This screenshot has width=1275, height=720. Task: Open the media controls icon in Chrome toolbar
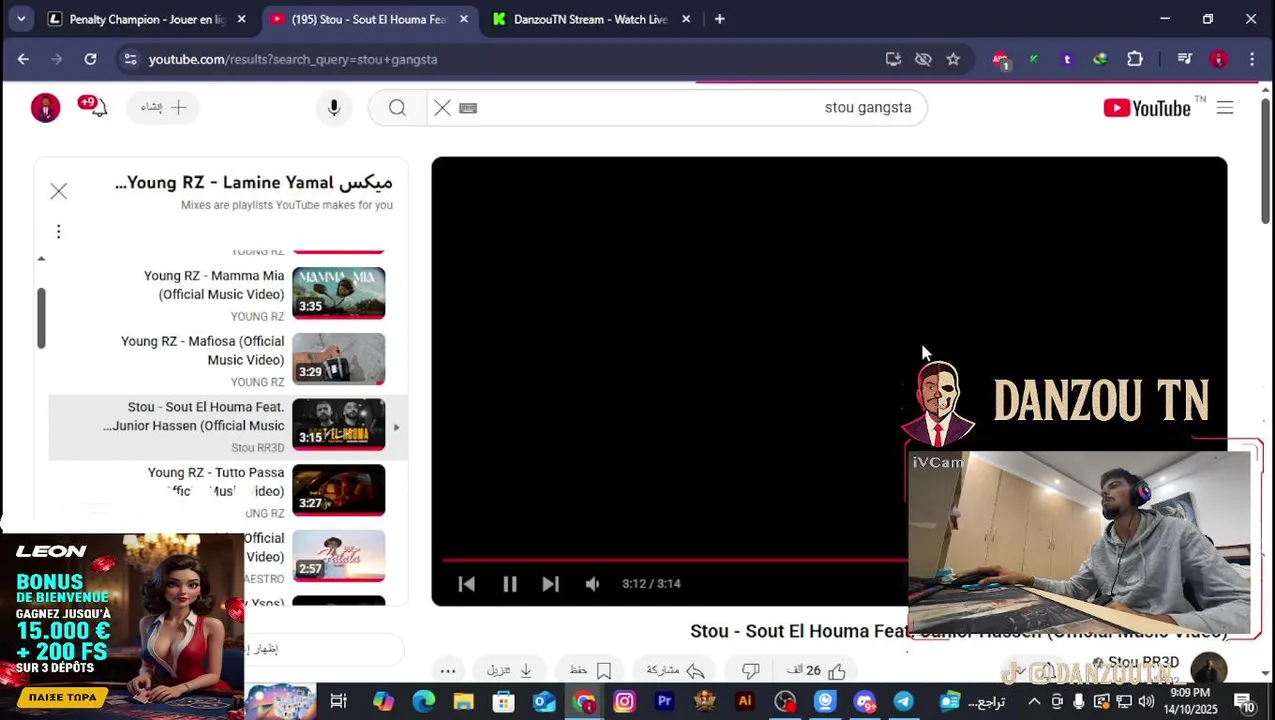[x=1185, y=59]
